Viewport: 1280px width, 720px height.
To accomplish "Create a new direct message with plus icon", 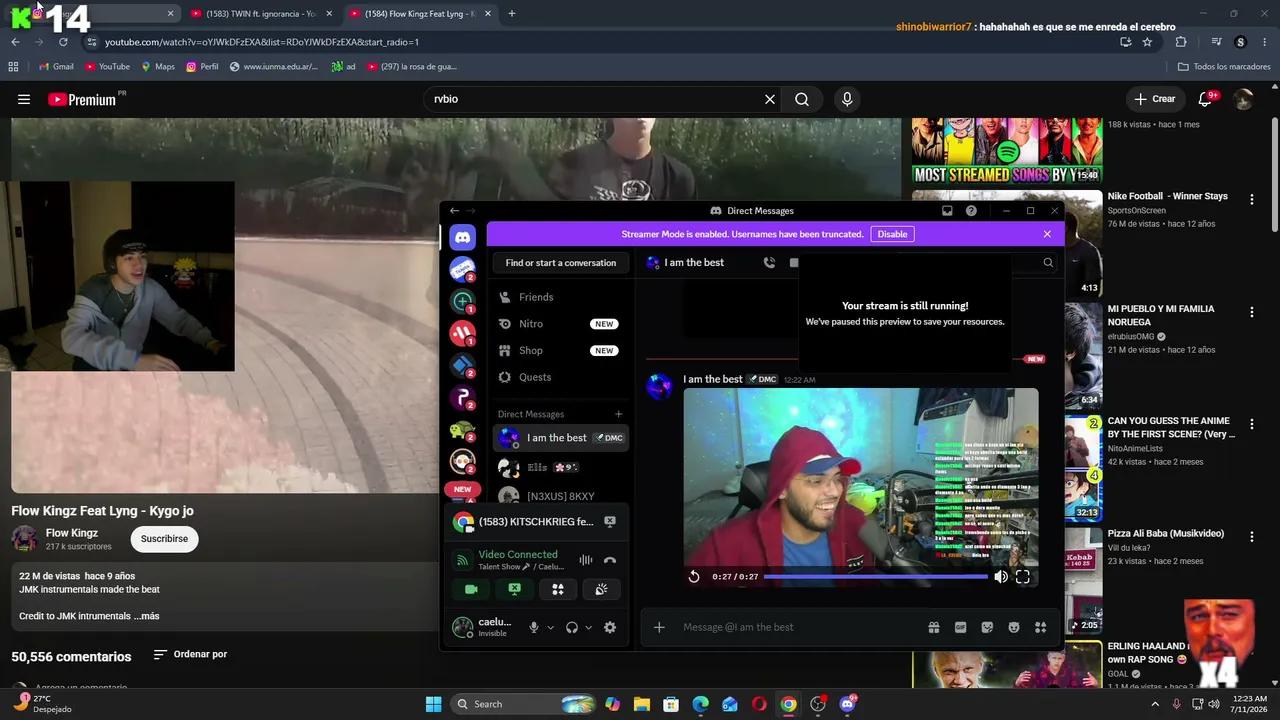I will pyautogui.click(x=618, y=414).
